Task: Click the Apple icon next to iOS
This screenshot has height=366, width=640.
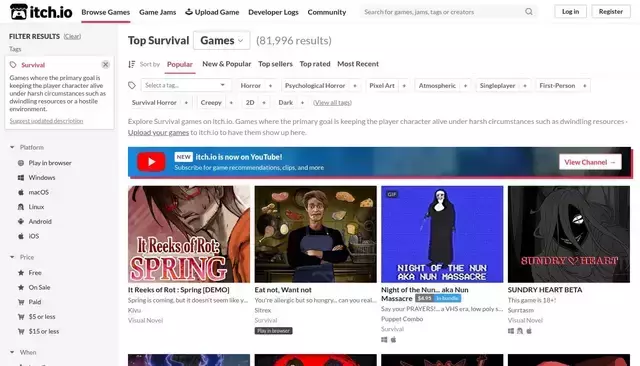Action: pyautogui.click(x=21, y=236)
